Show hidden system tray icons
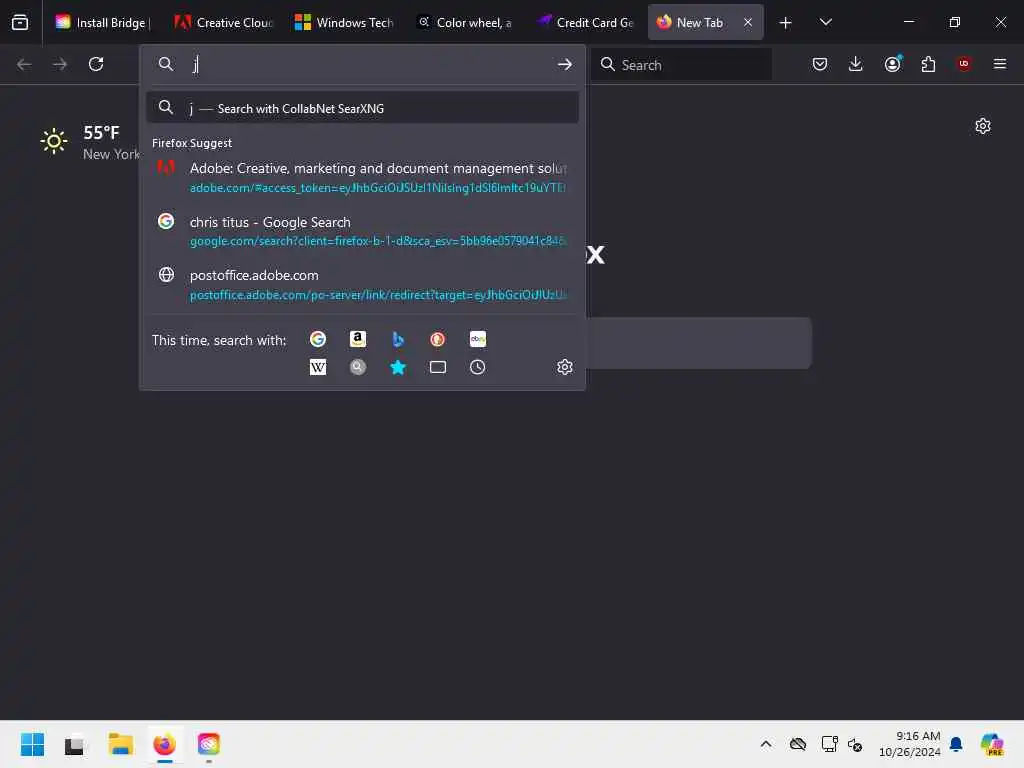The width and height of the screenshot is (1024, 768). [766, 744]
